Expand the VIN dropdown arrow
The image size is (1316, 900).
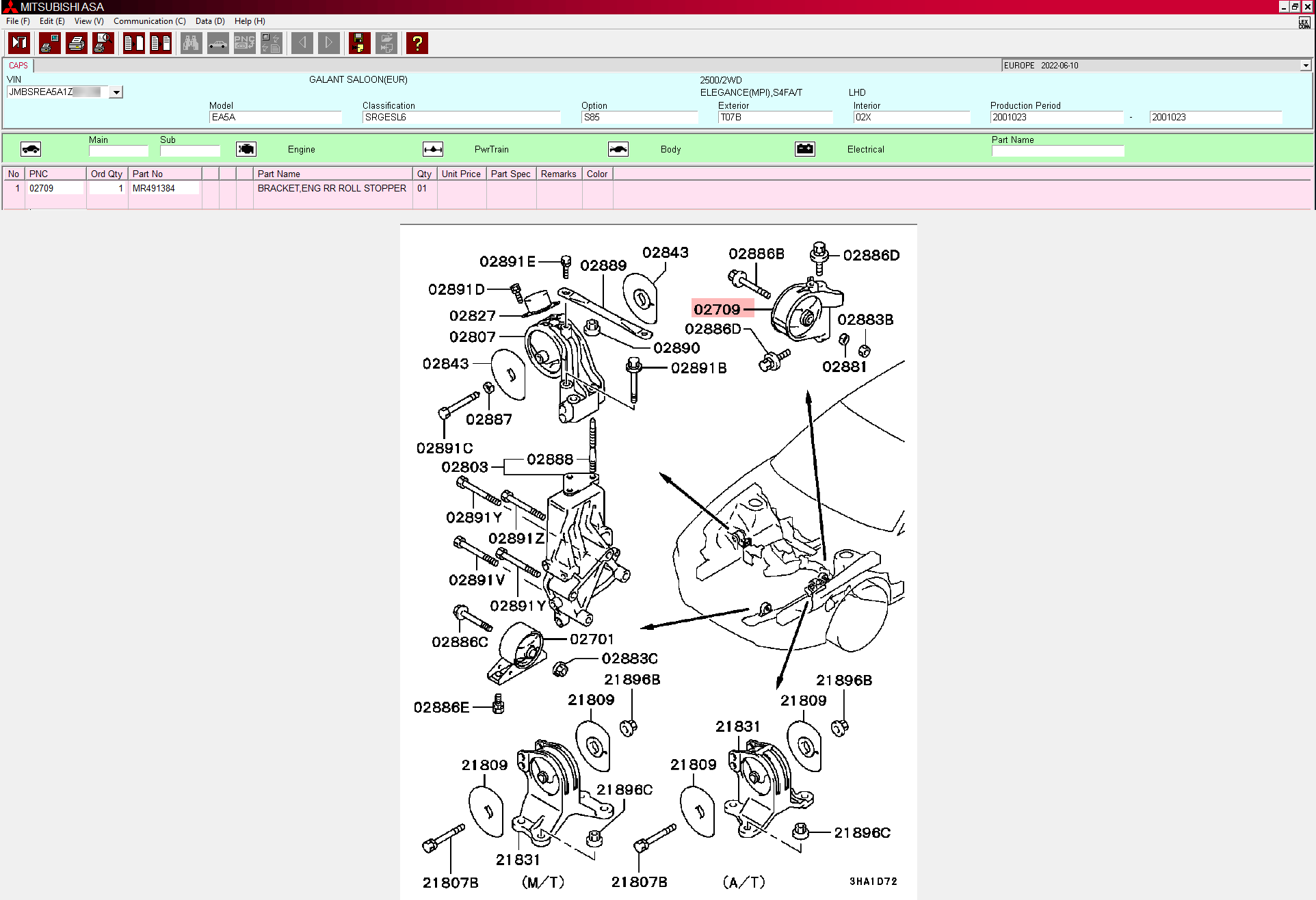(116, 92)
